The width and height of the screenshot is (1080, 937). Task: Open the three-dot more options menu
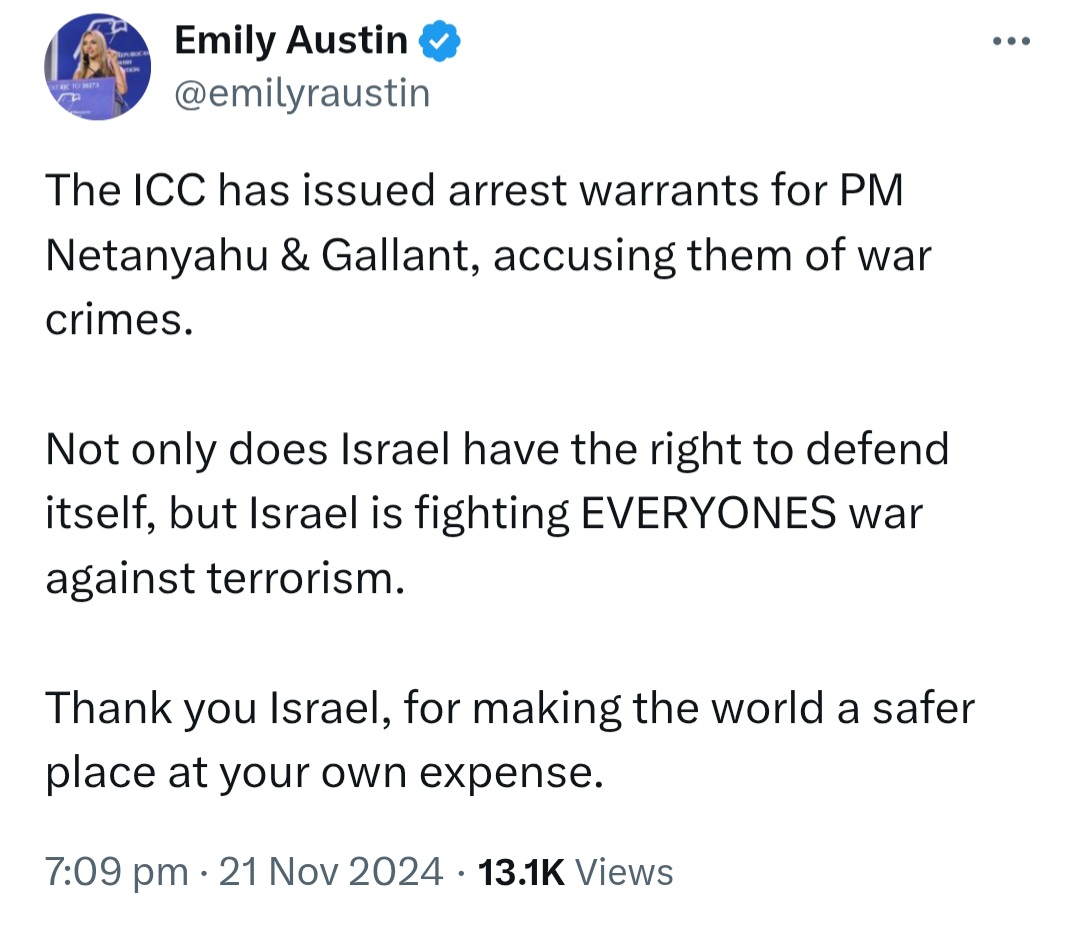[1011, 41]
